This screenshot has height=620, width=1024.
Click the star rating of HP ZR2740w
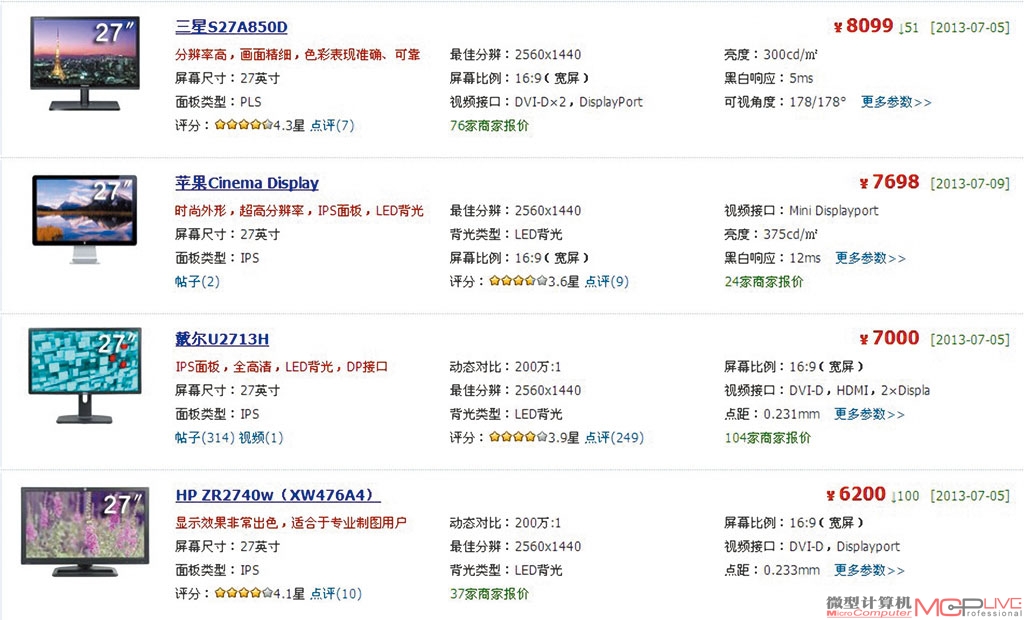pos(243,594)
